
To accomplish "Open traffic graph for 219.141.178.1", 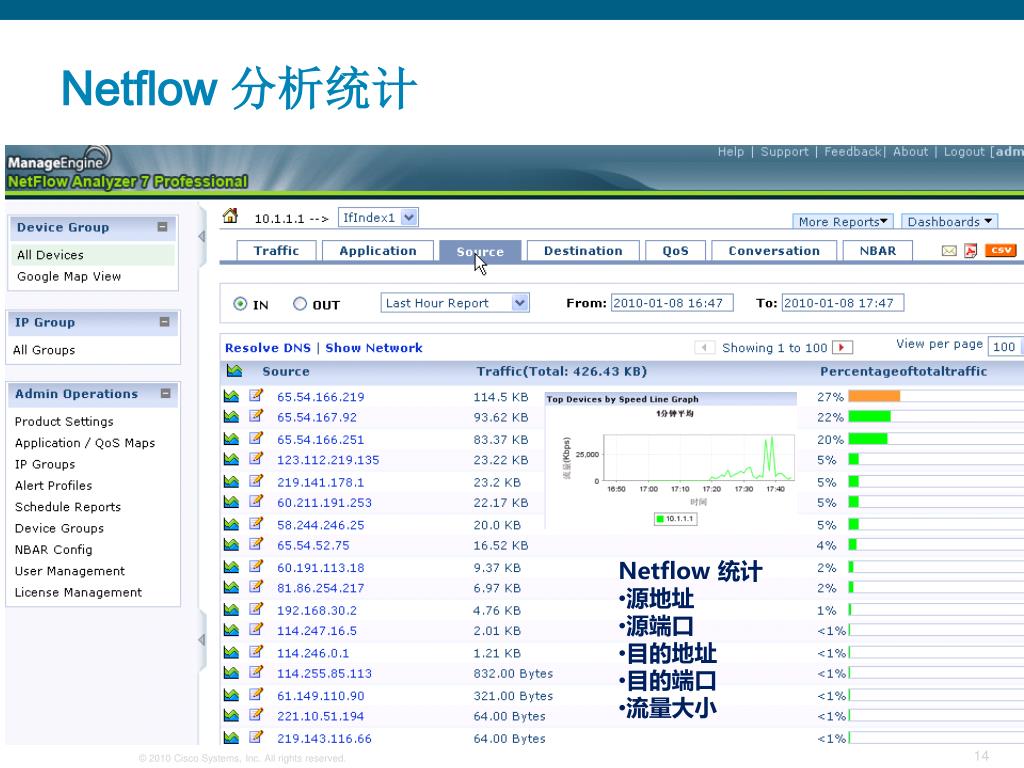I will tap(231, 481).
